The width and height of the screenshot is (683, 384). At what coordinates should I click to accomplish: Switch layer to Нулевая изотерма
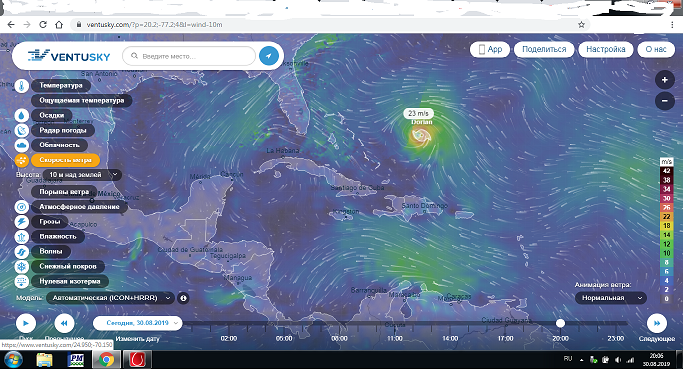[70, 282]
